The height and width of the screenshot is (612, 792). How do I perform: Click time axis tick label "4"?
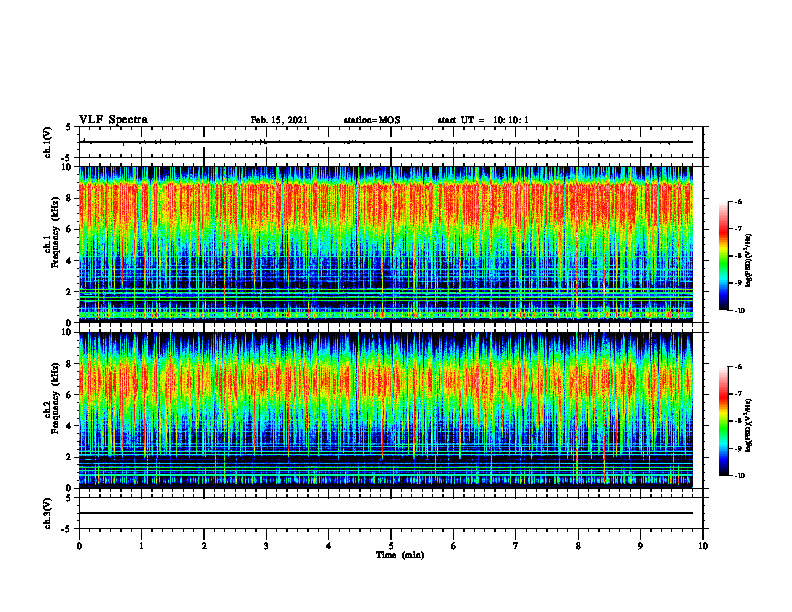(329, 546)
